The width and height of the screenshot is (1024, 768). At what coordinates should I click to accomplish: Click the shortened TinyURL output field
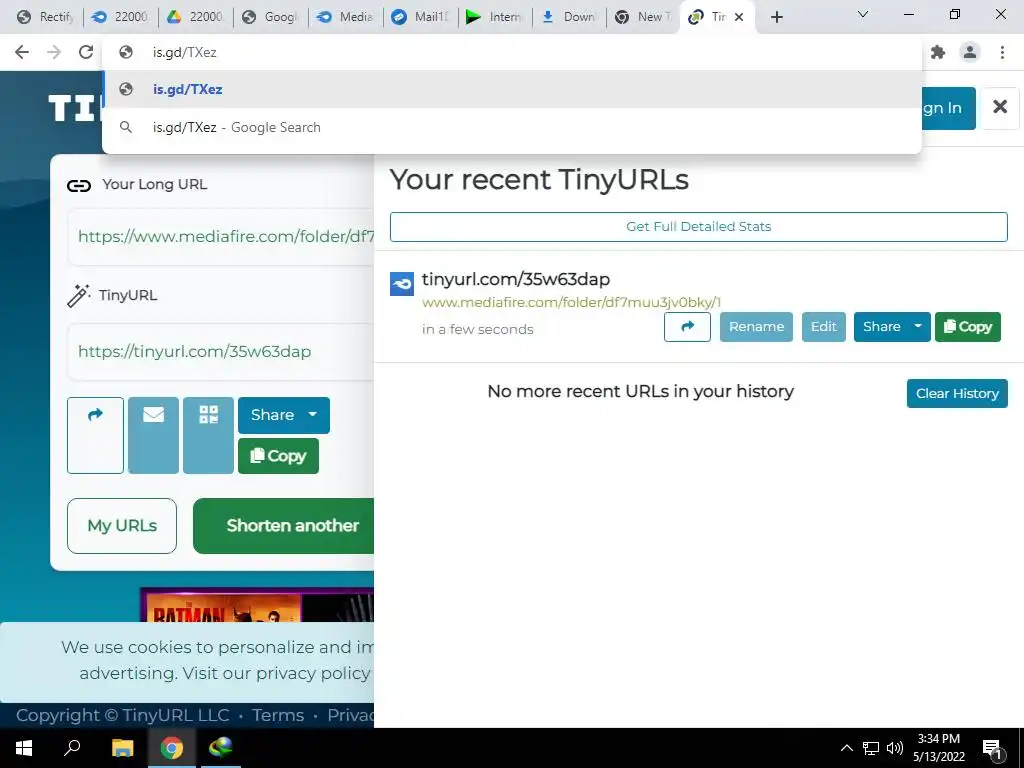221,351
